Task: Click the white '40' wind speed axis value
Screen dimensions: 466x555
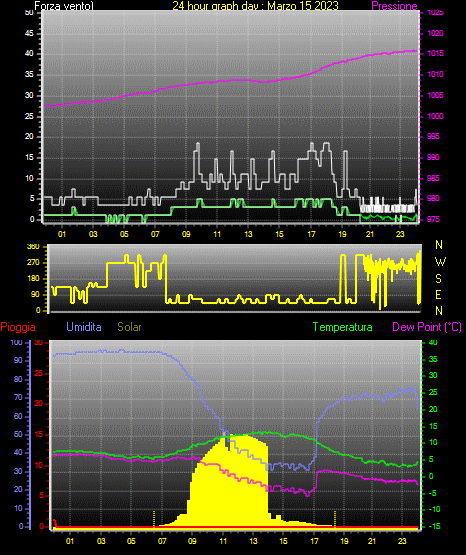Action: [x=29, y=53]
